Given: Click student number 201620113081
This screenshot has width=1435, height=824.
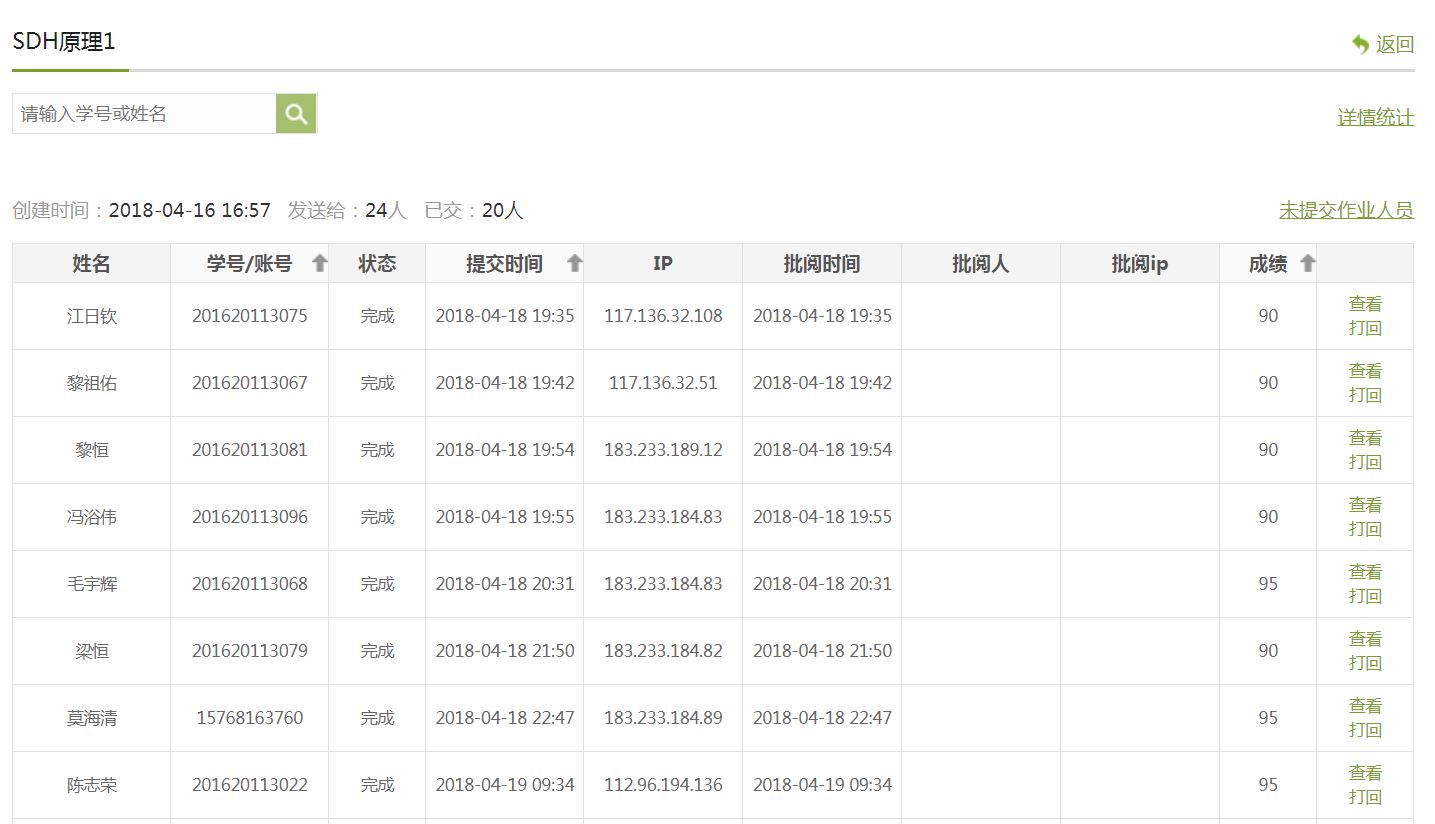Looking at the screenshot, I should tap(250, 450).
